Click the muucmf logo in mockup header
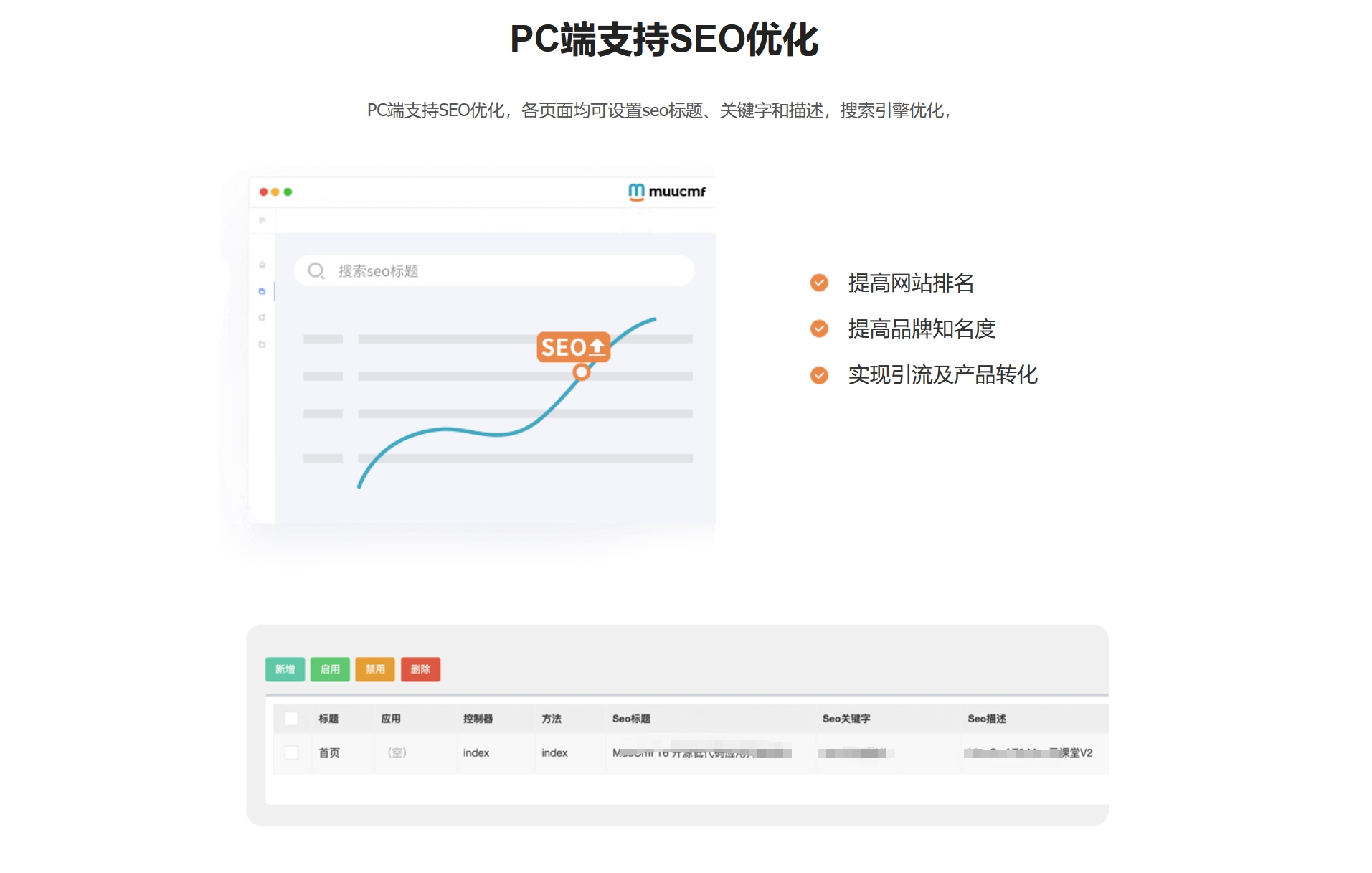 pos(666,192)
